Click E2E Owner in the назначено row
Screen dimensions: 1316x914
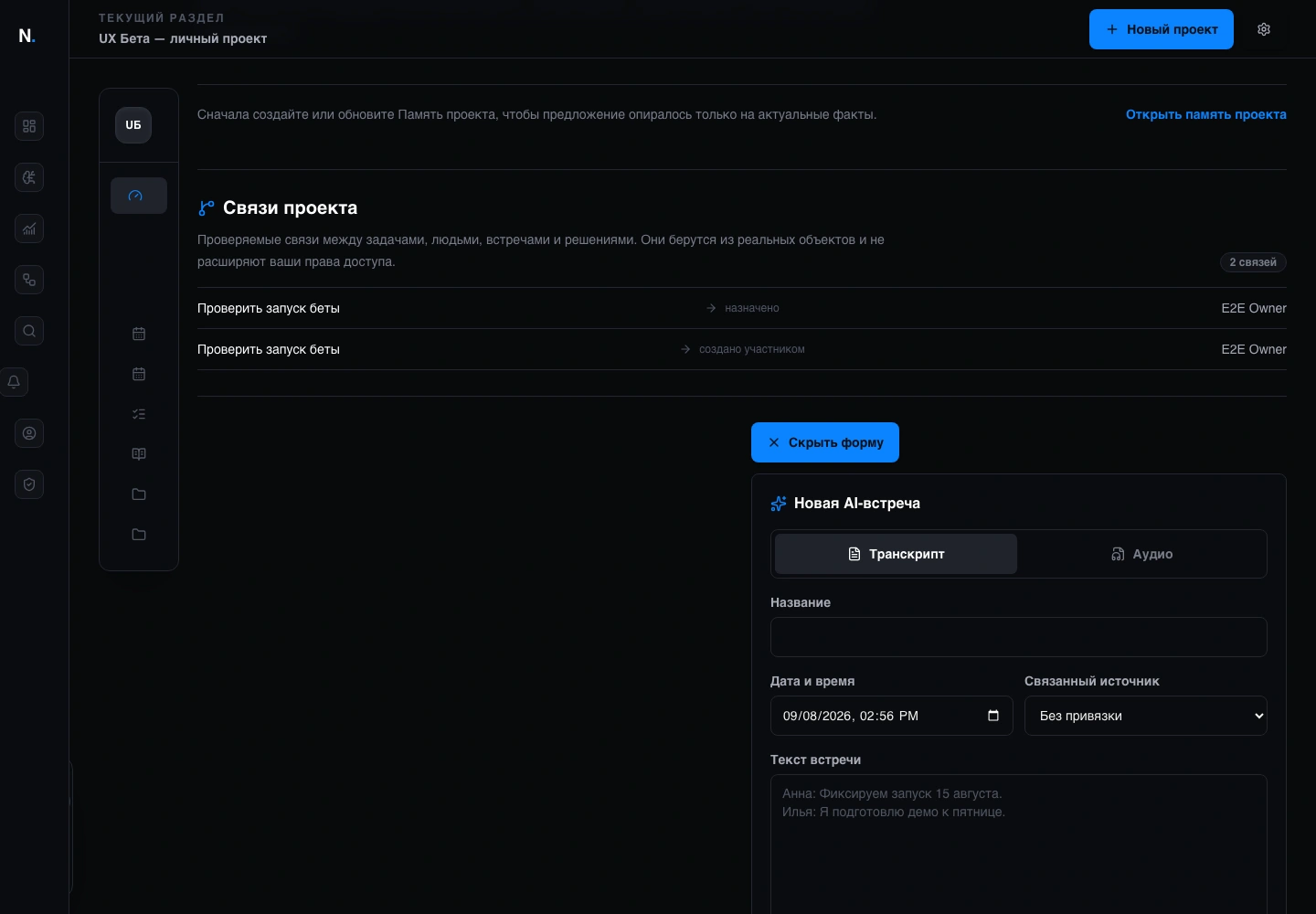[x=1254, y=308]
